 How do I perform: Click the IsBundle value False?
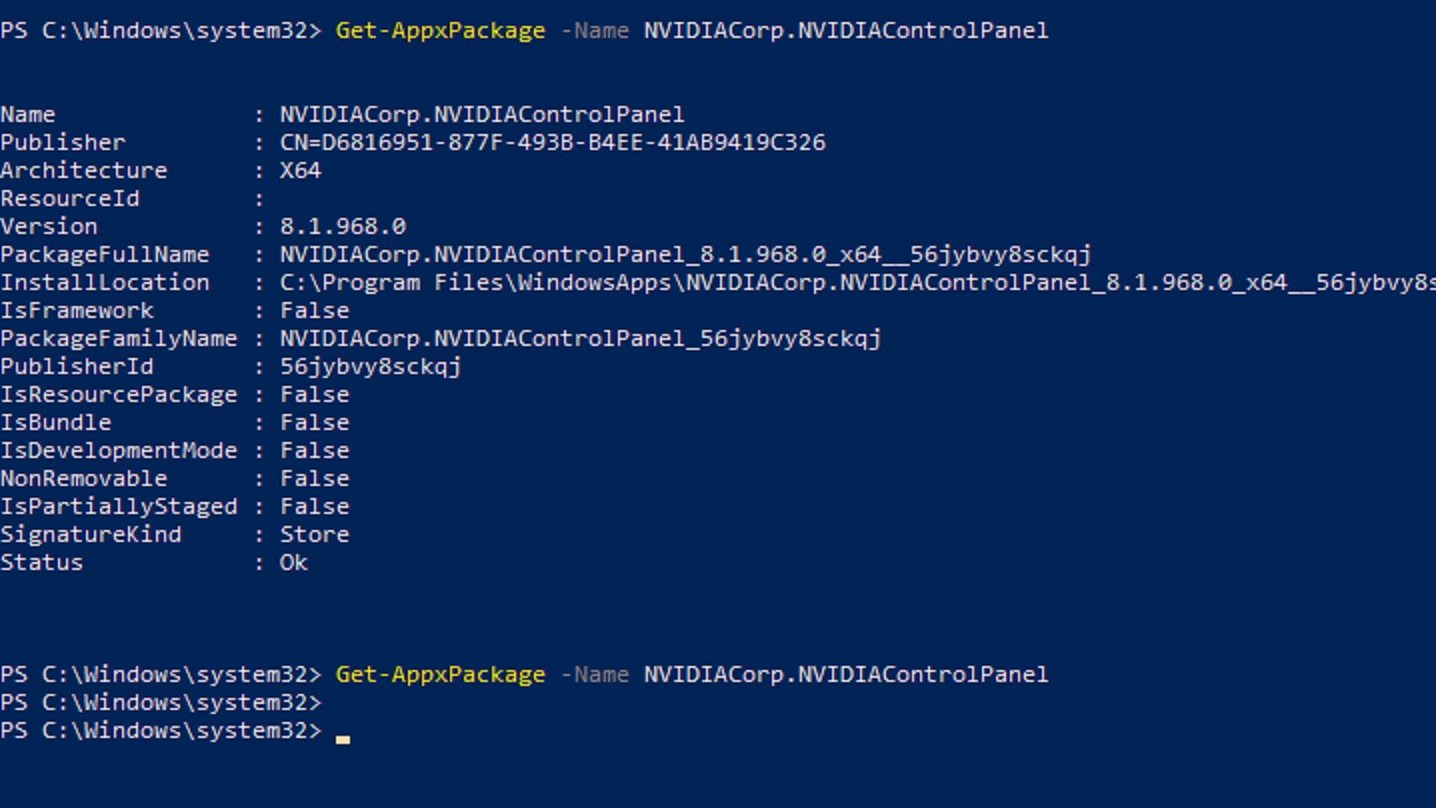[x=314, y=422]
